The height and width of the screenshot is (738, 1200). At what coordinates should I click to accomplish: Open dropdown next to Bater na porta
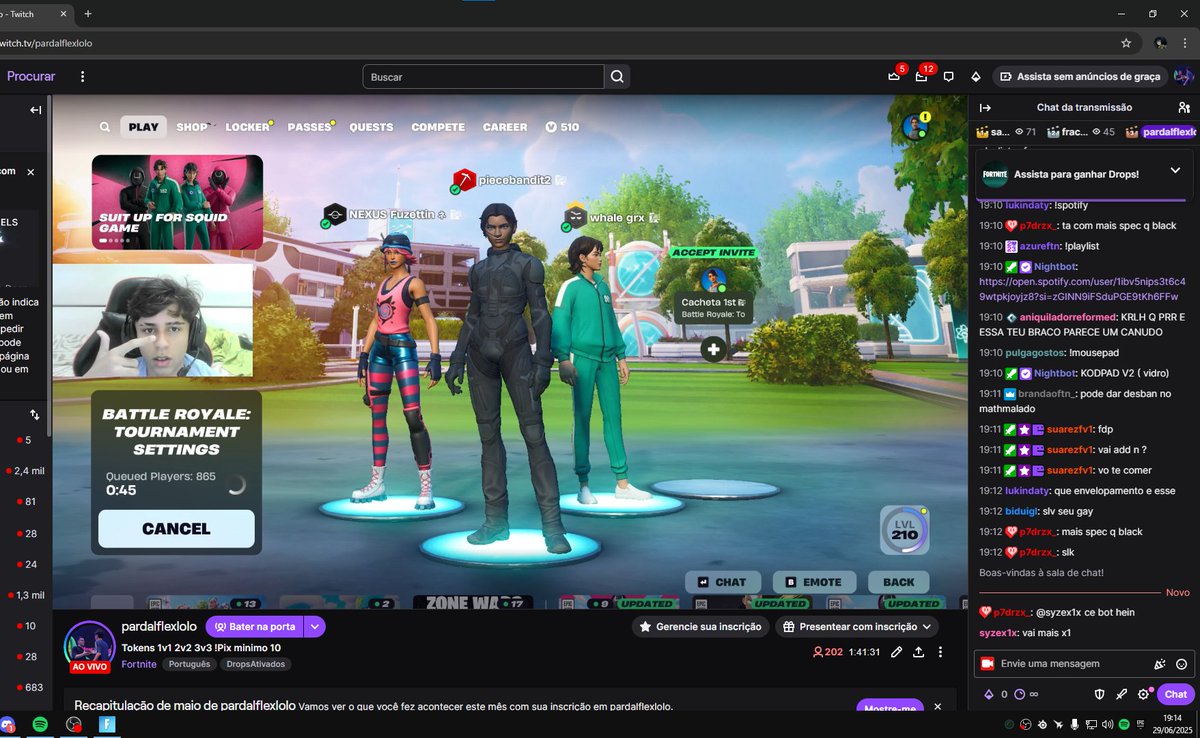coord(315,627)
